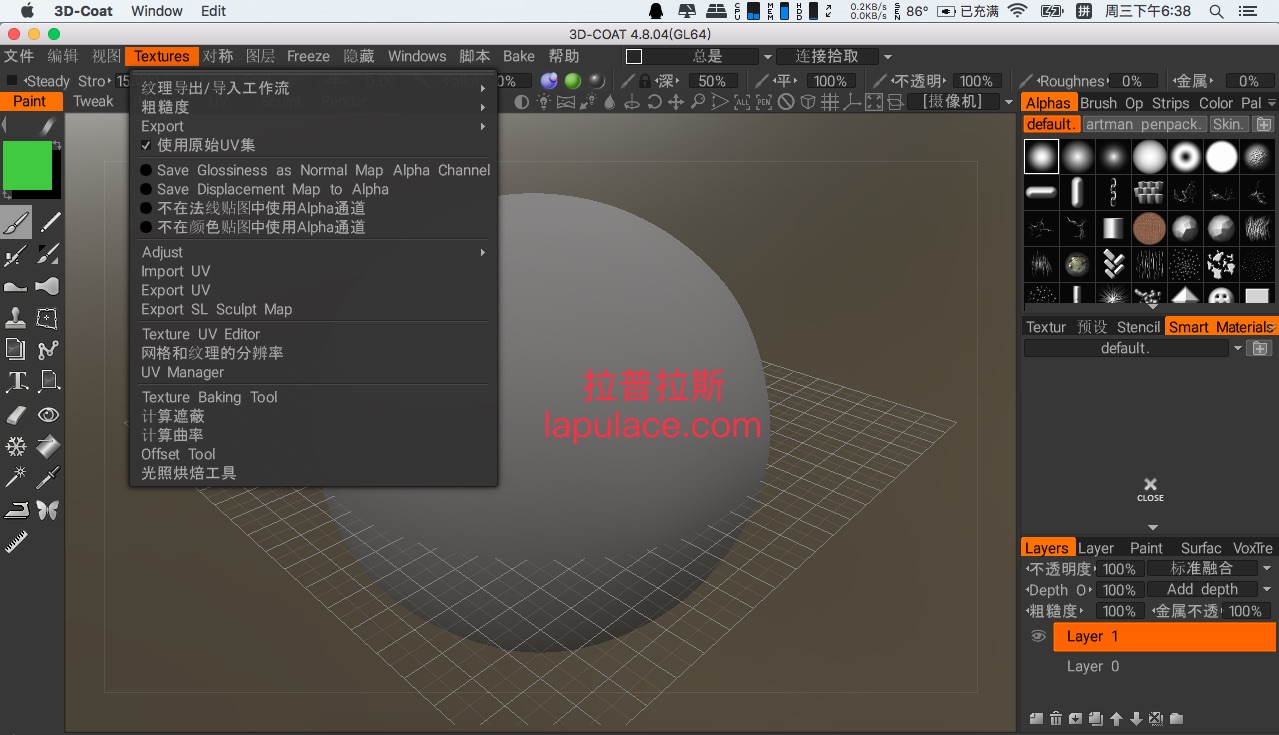The width and height of the screenshot is (1279, 735).
Task: Expand 纹理导出/导入工作流 submenu
Action: [314, 88]
